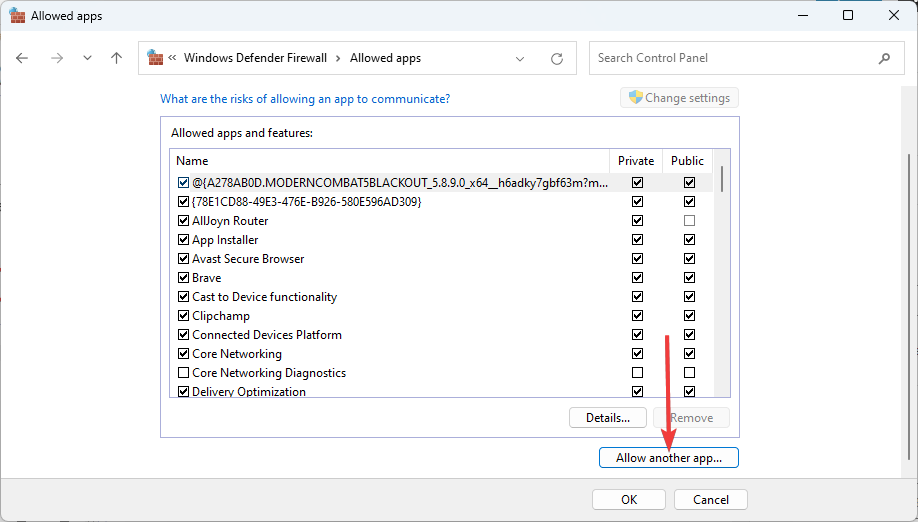Image resolution: width=918 pixels, height=522 pixels.
Task: Click the Allowed apps breadcrumb
Action: click(385, 58)
